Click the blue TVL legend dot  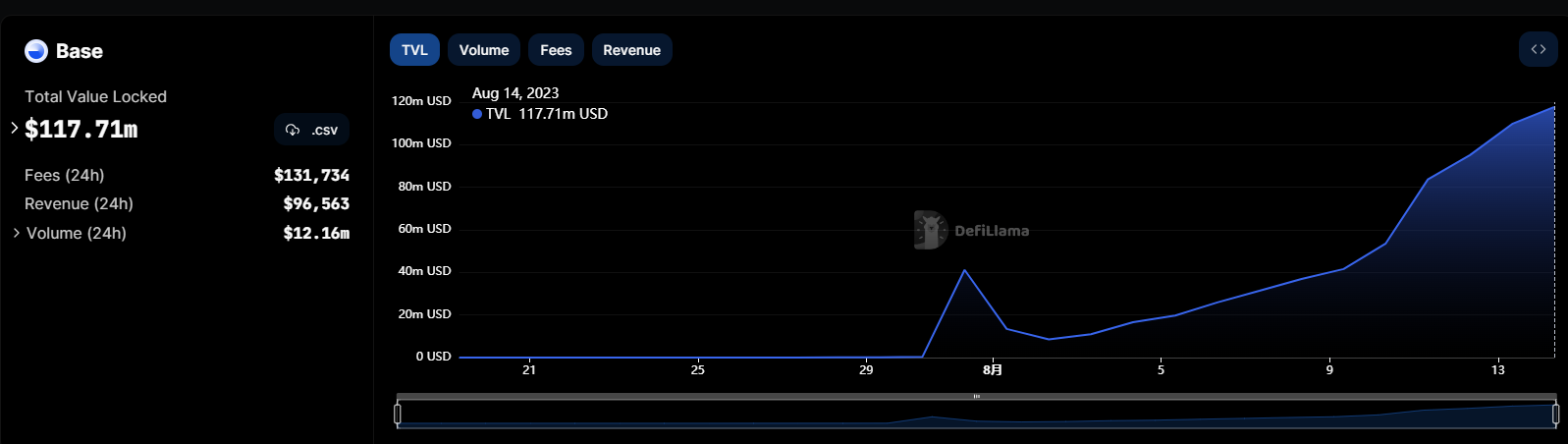click(x=477, y=114)
